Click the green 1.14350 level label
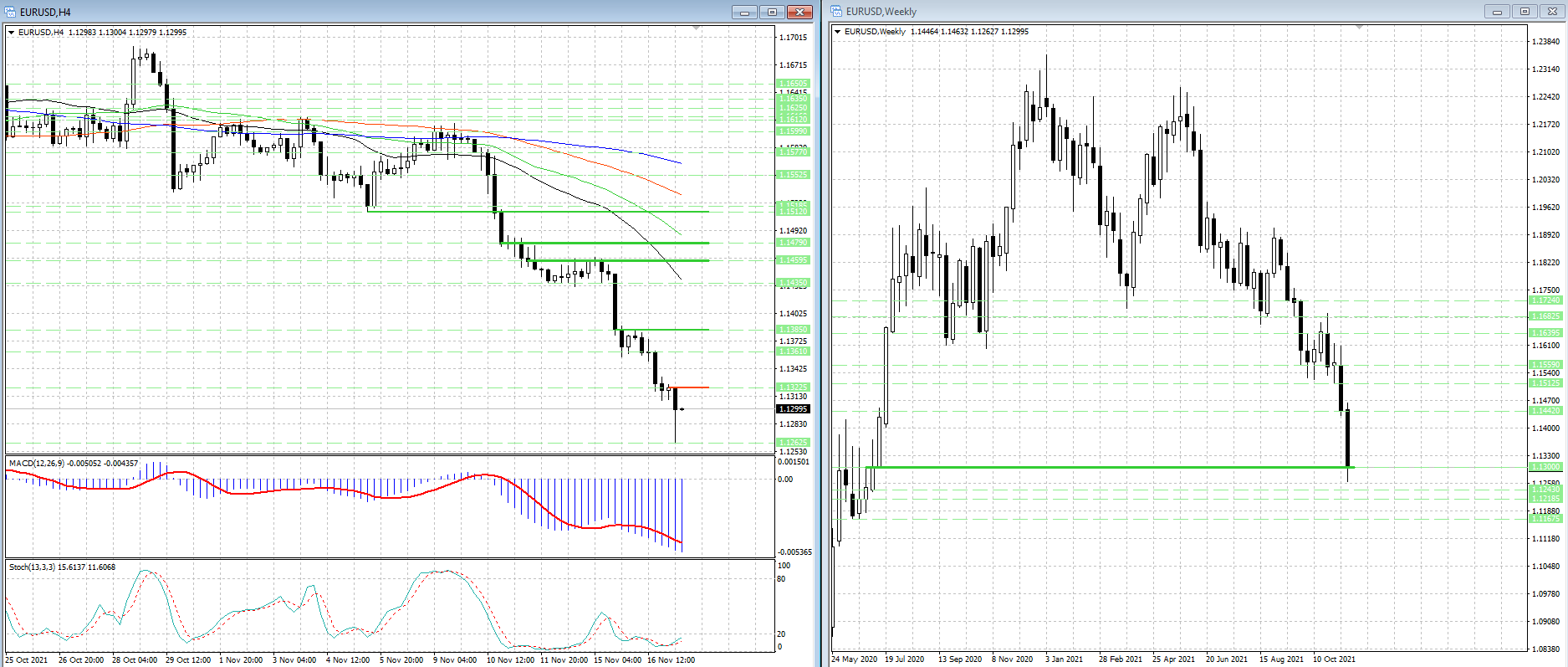This screenshot has width=1568, height=667. pos(793,283)
